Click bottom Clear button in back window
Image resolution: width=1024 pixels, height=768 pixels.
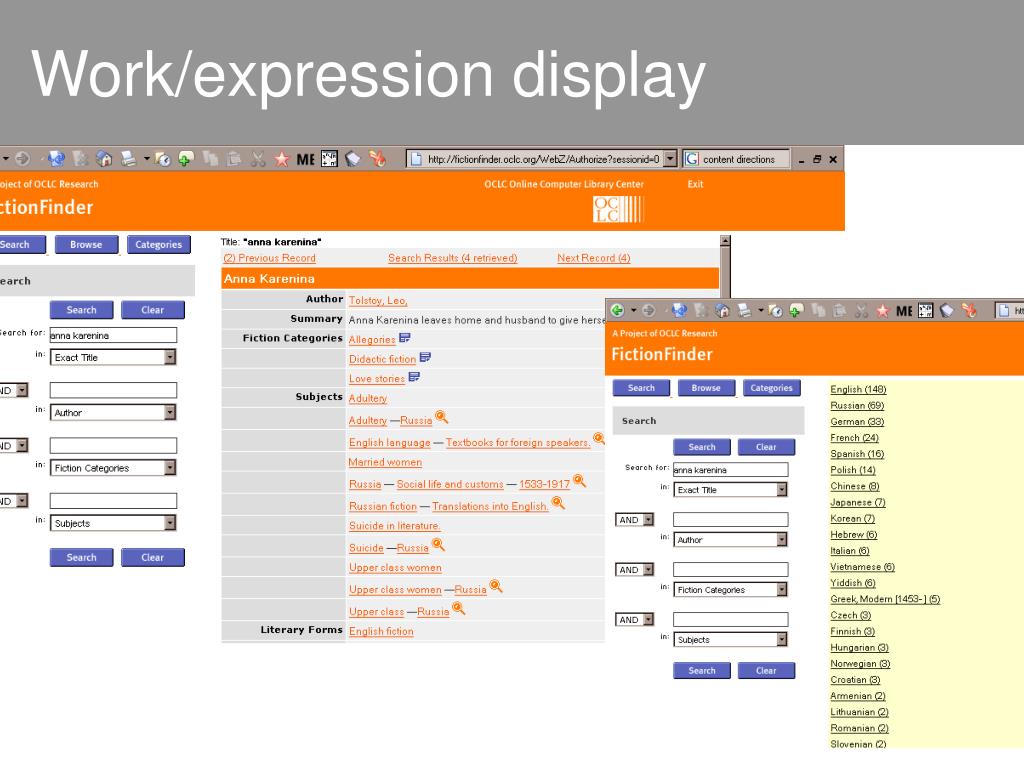click(x=153, y=557)
